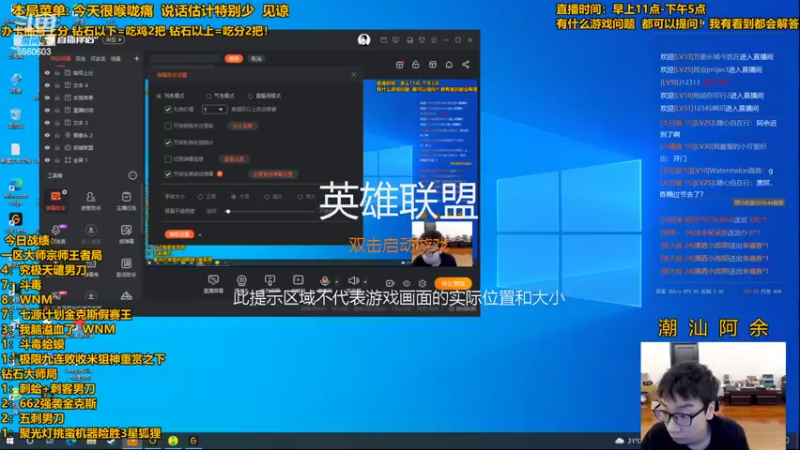
Task: Hide the 文本 3 source layer
Action: click(47, 123)
